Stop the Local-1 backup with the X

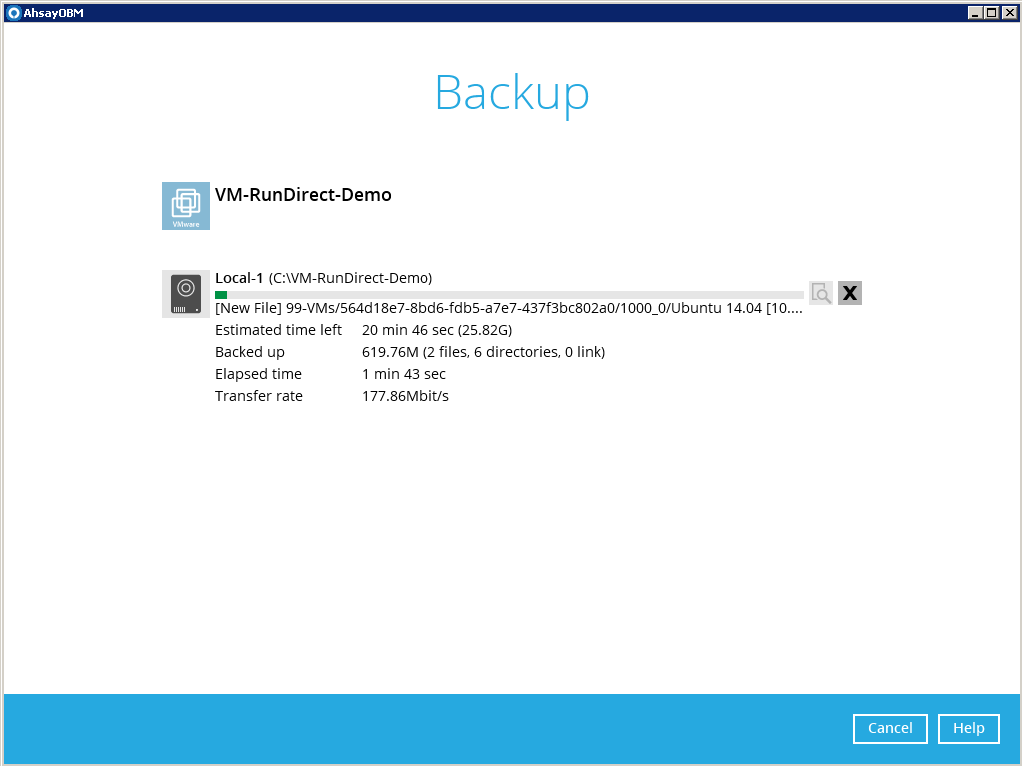click(850, 293)
